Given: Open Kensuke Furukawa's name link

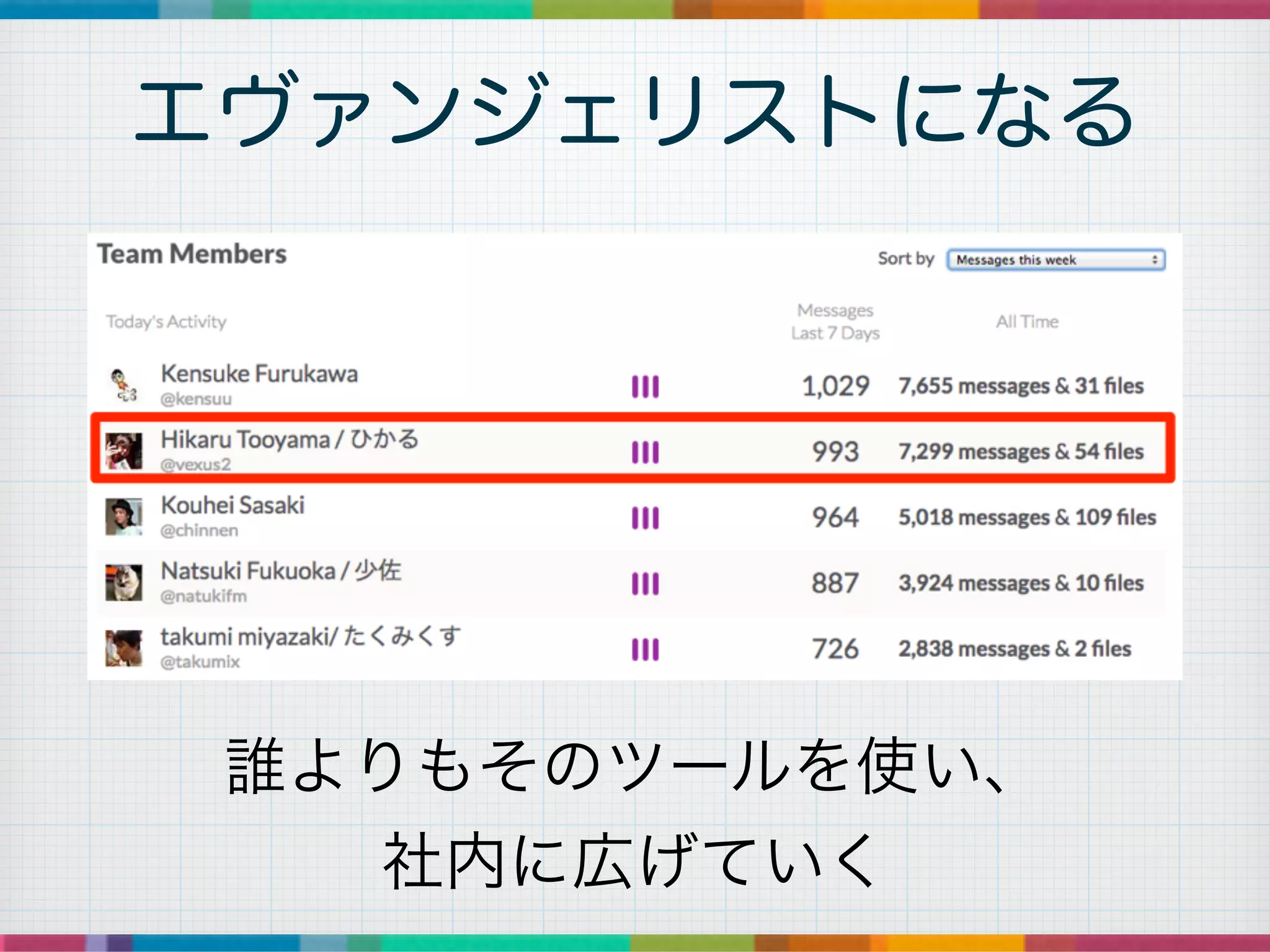Looking at the screenshot, I should 259,374.
